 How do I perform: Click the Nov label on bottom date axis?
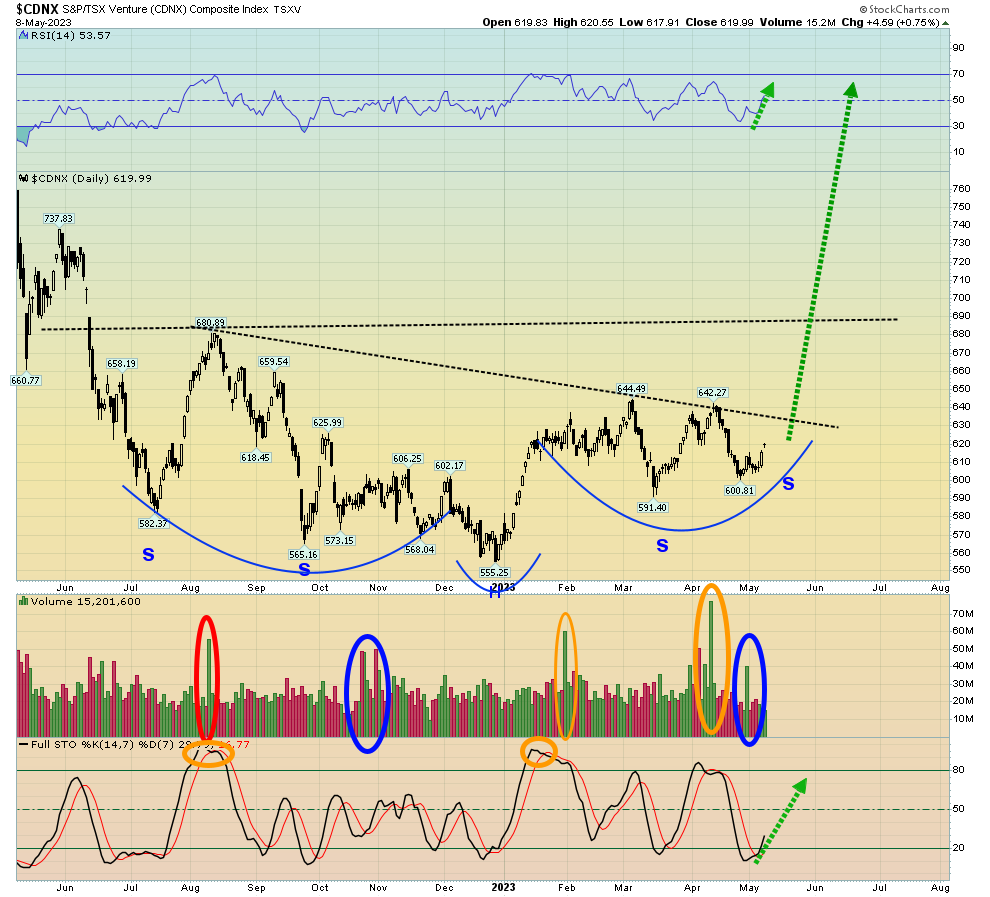(378, 888)
